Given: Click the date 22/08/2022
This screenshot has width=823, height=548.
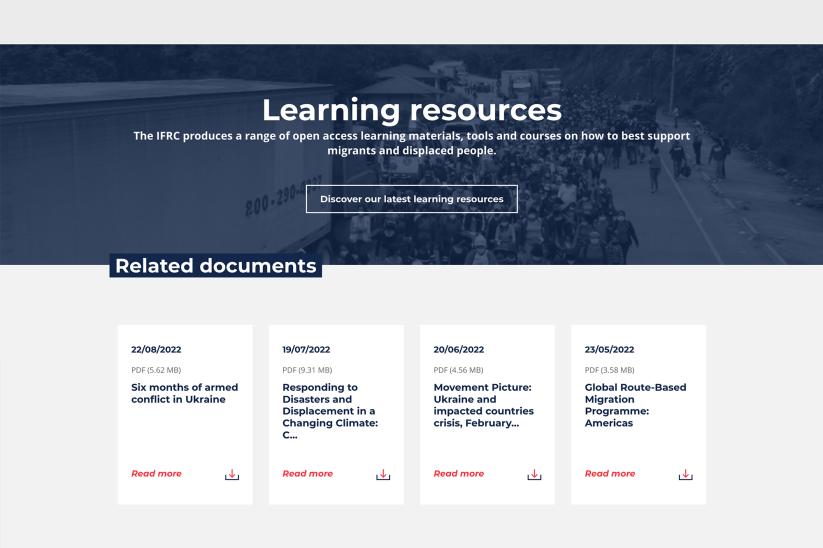Looking at the screenshot, I should pyautogui.click(x=156, y=350).
